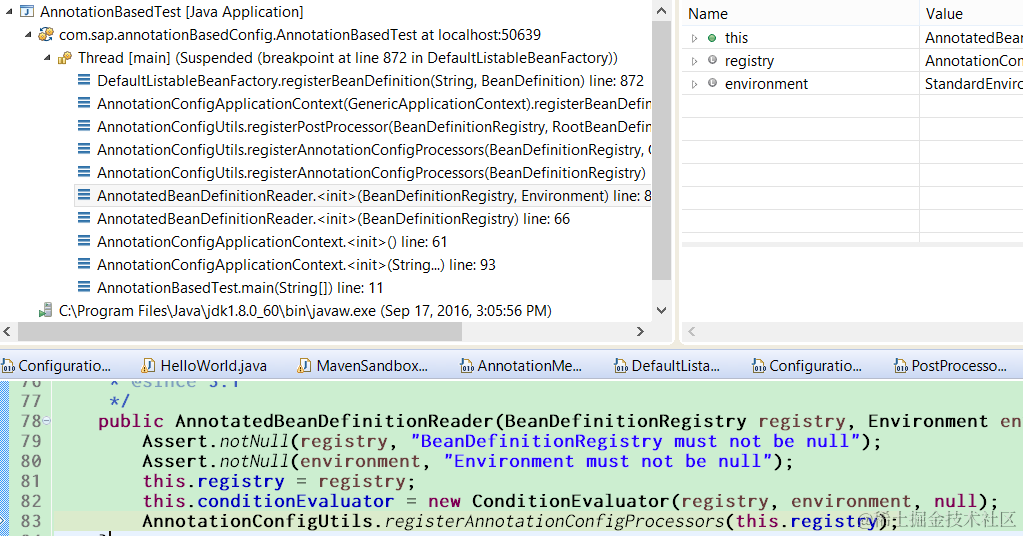The image size is (1023, 536).
Task: Expand the 'this' variable
Action: (695, 38)
